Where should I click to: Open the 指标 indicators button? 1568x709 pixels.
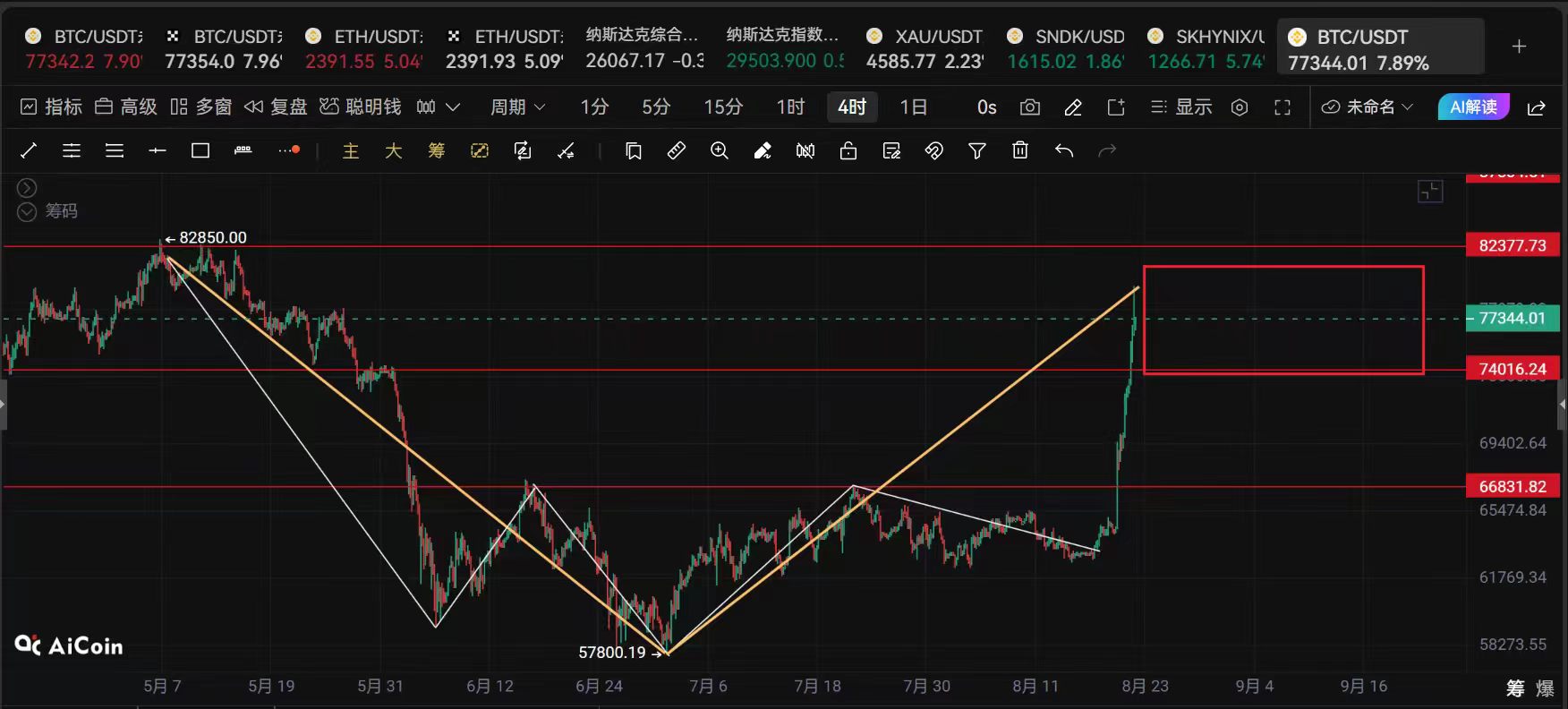click(51, 107)
